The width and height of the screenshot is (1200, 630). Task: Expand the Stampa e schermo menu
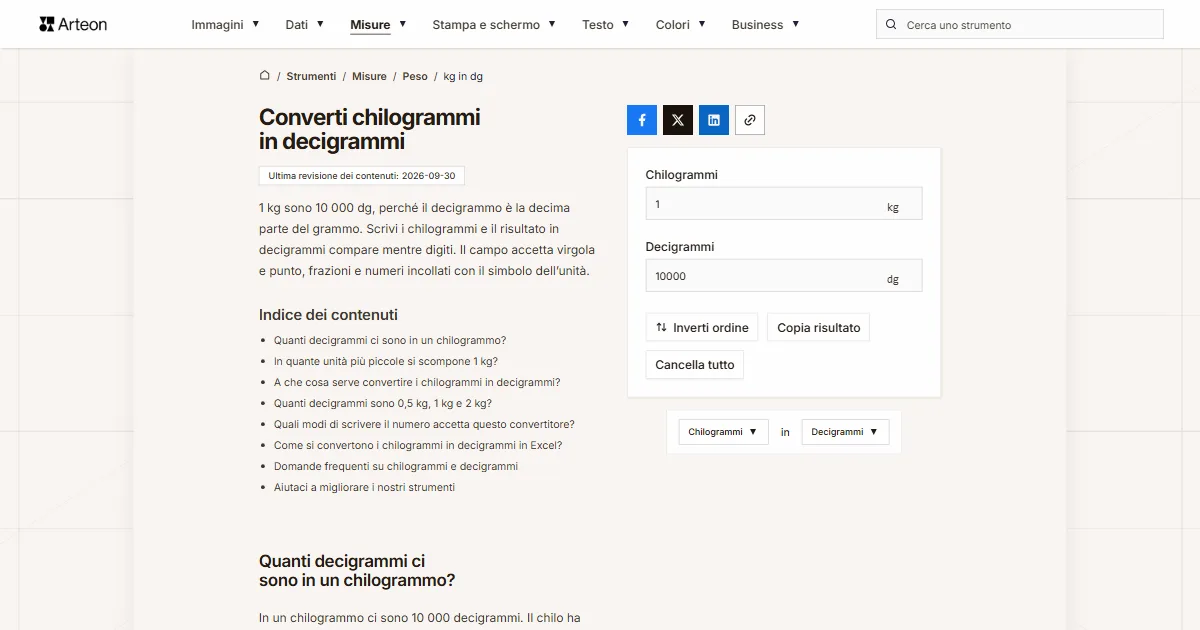pyautogui.click(x=494, y=24)
